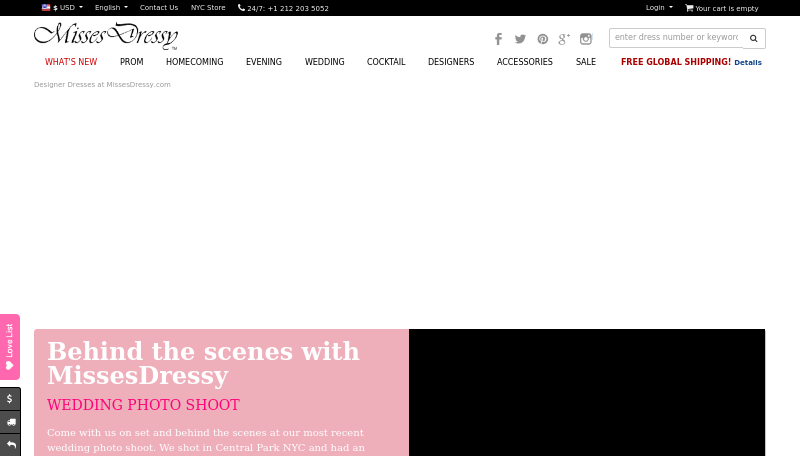Expand the Login dropdown

tap(659, 8)
